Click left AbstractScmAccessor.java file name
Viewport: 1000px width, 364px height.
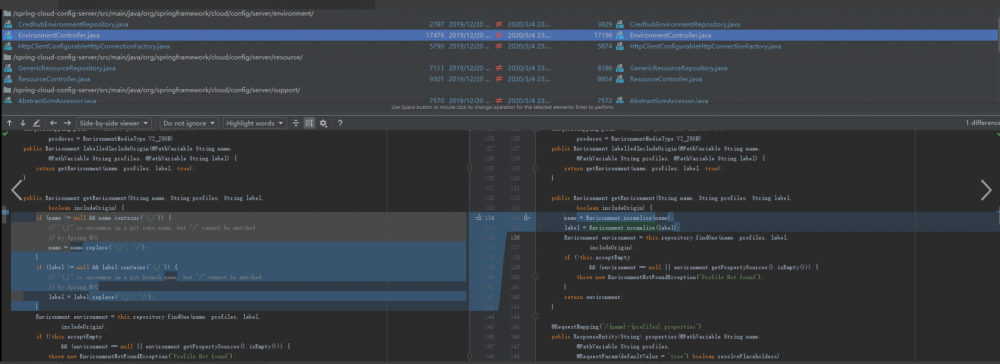57,101
